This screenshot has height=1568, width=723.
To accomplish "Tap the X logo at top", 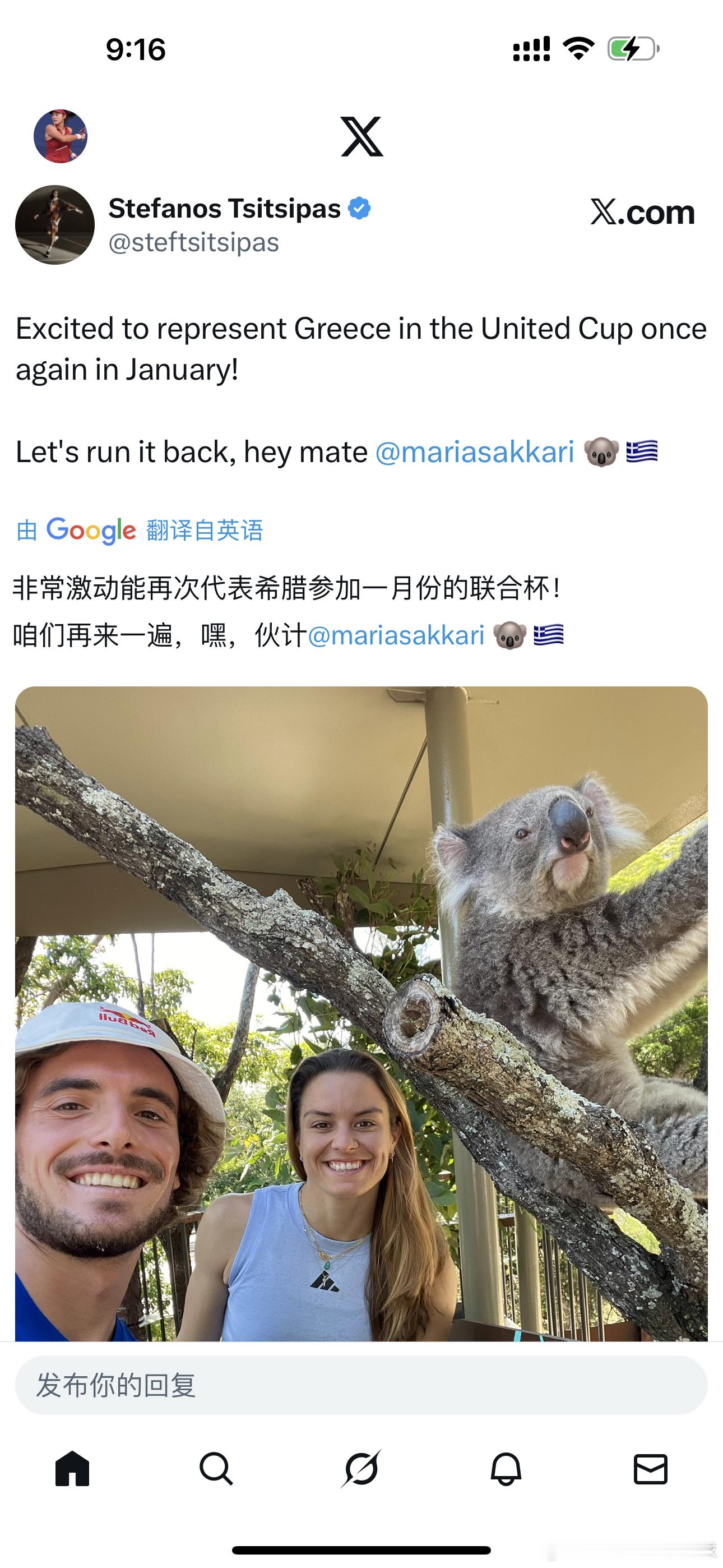I will click(362, 136).
